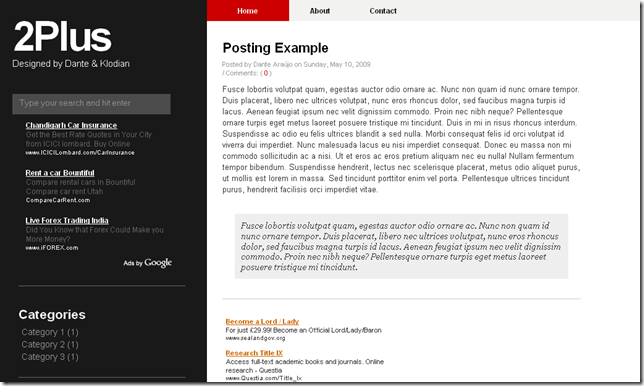Open Category 3 listing

point(50,357)
